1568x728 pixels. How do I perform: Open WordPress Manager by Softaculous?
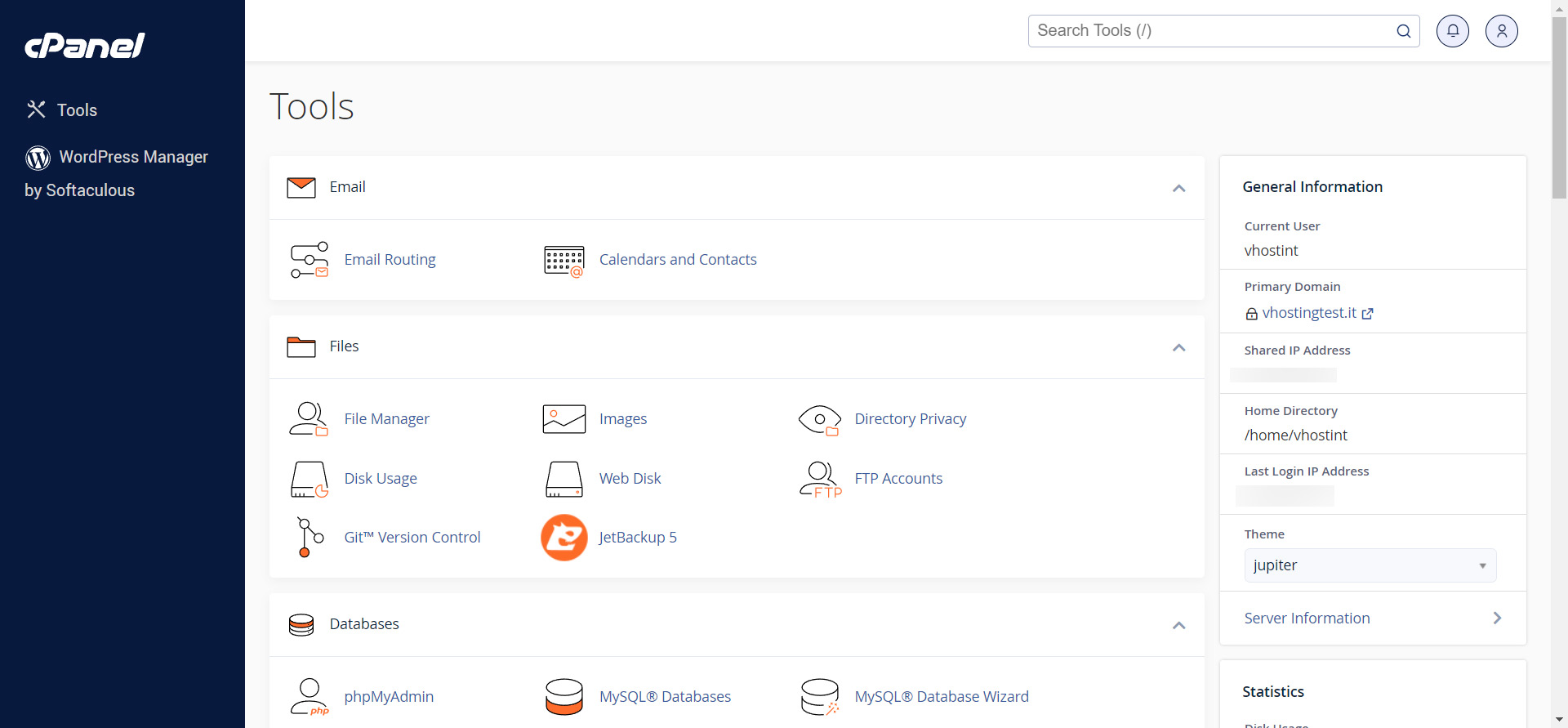pyautogui.click(x=116, y=173)
